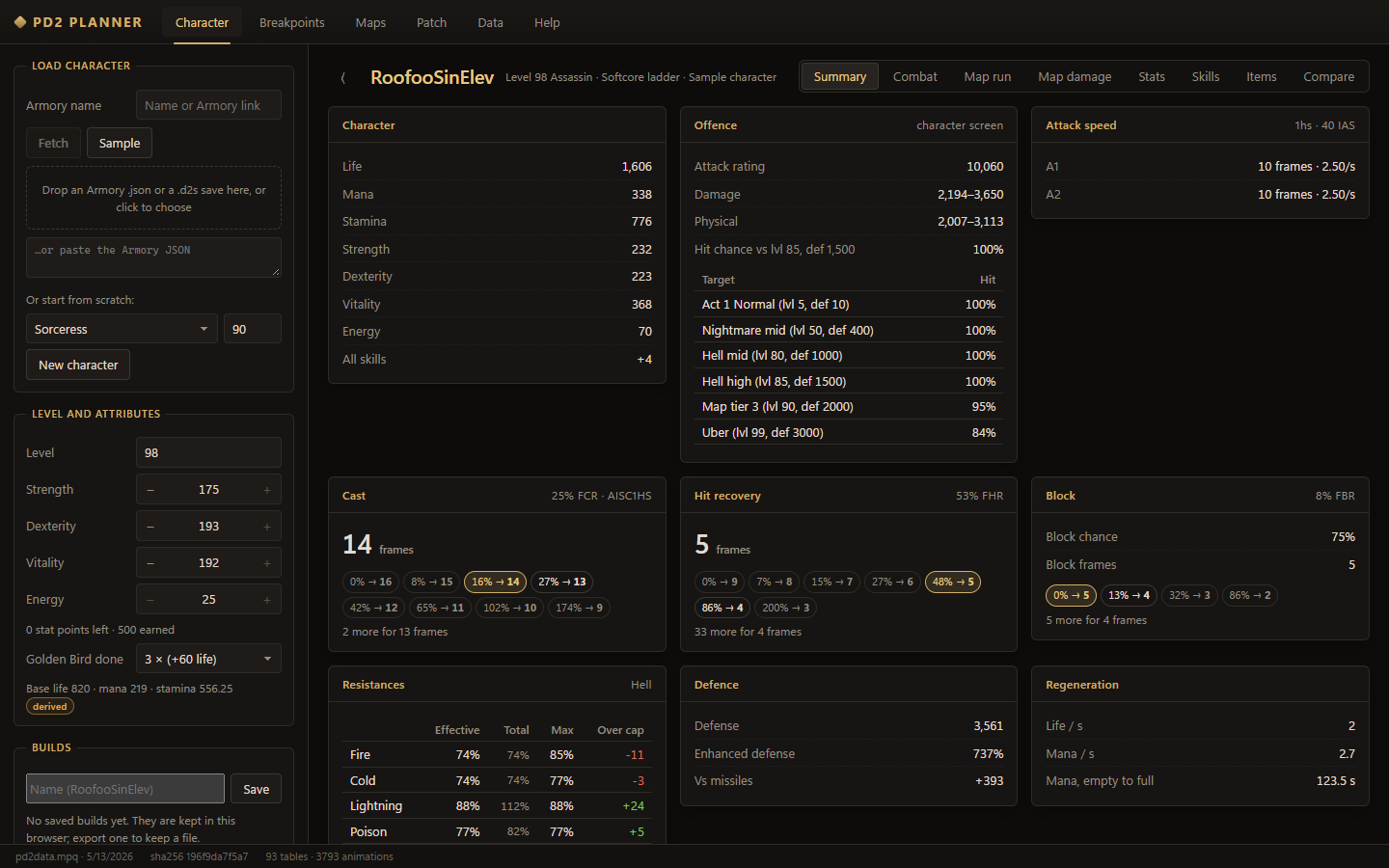Switch to the Skills tab
Image resolution: width=1389 pixels, height=868 pixels.
1206,76
